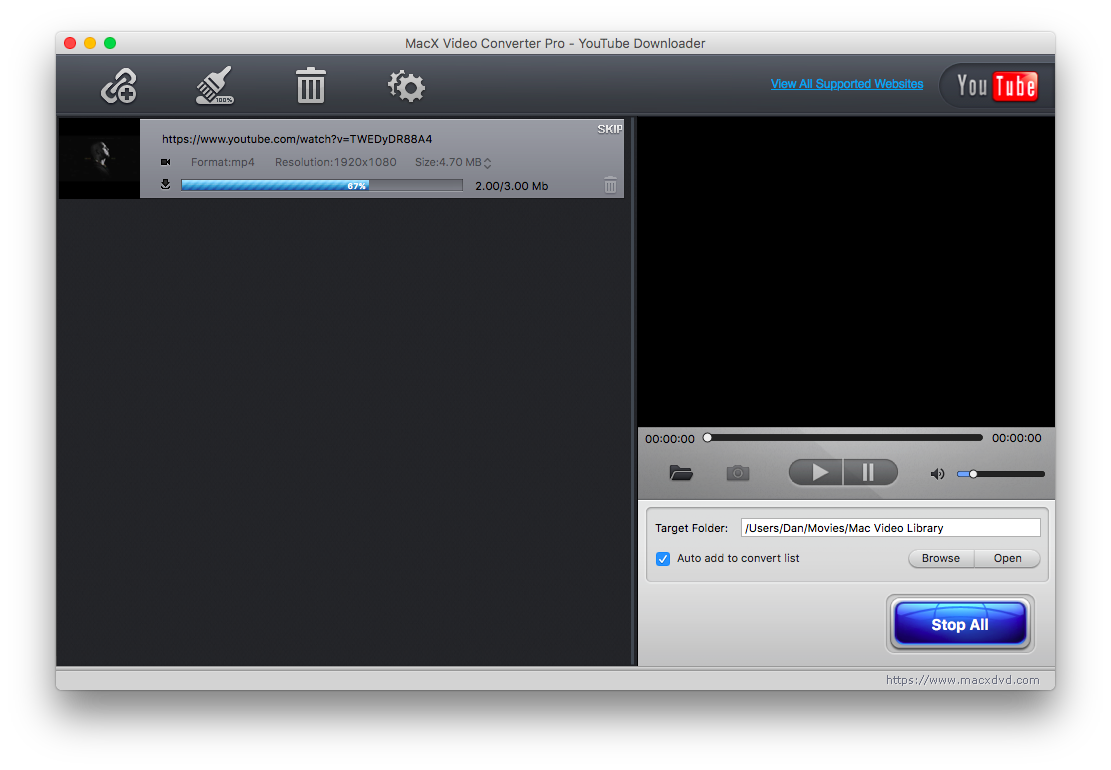Play the video with the play button
Image resolution: width=1111 pixels, height=770 pixels.
(816, 472)
